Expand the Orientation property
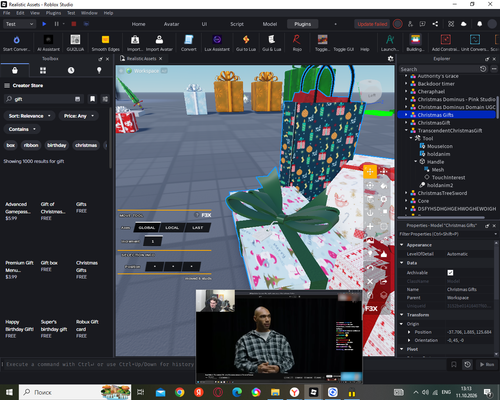 click(x=409, y=340)
